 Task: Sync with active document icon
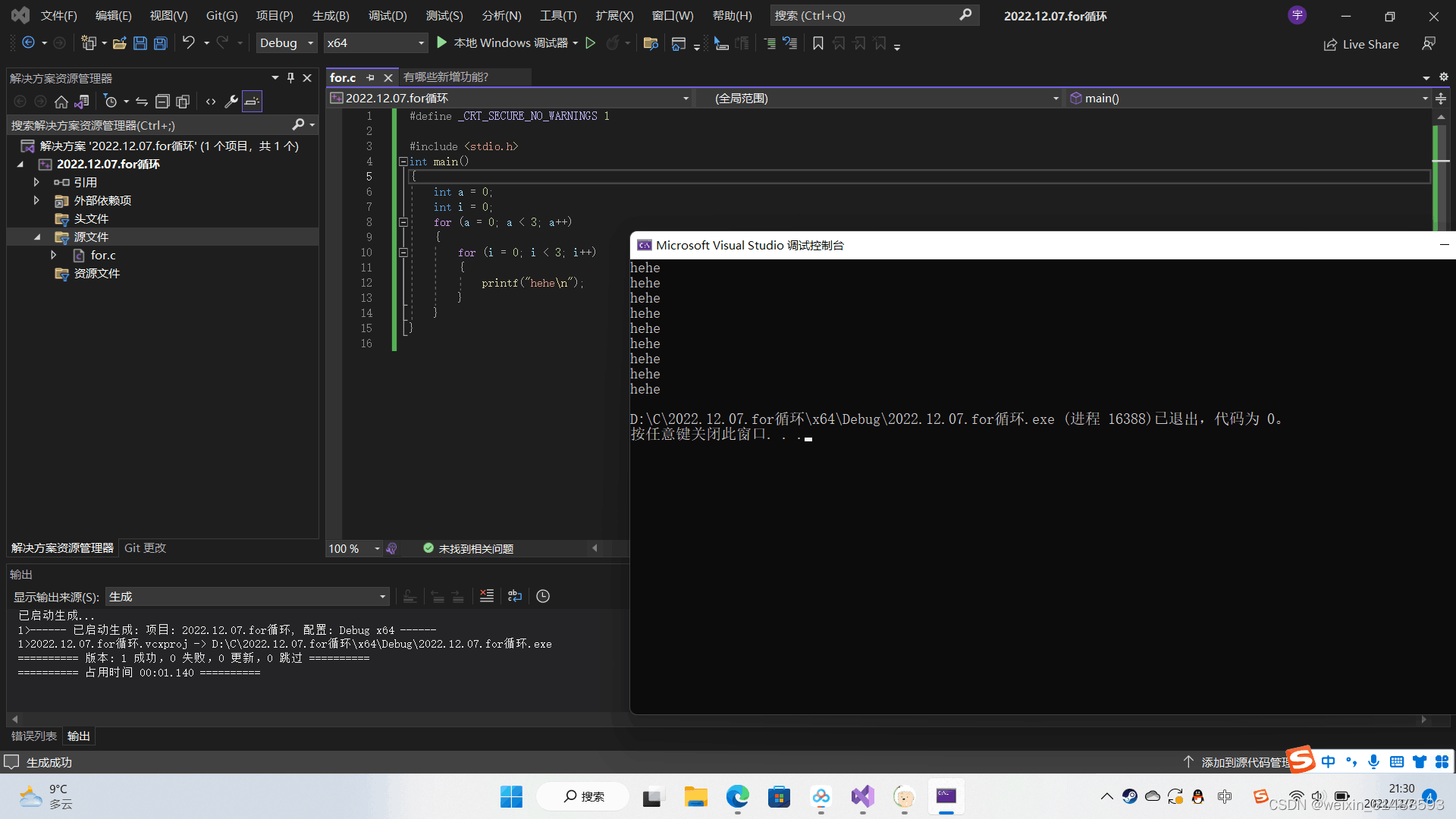click(x=142, y=101)
